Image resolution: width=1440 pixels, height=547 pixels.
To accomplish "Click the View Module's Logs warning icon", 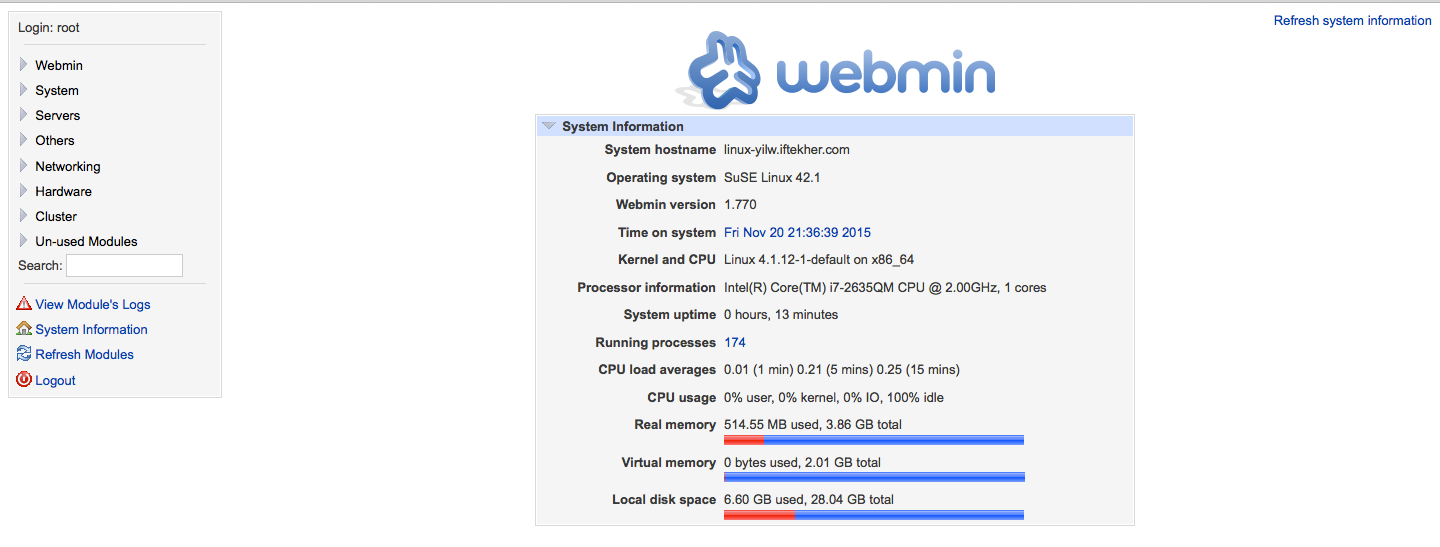I will coord(24,304).
